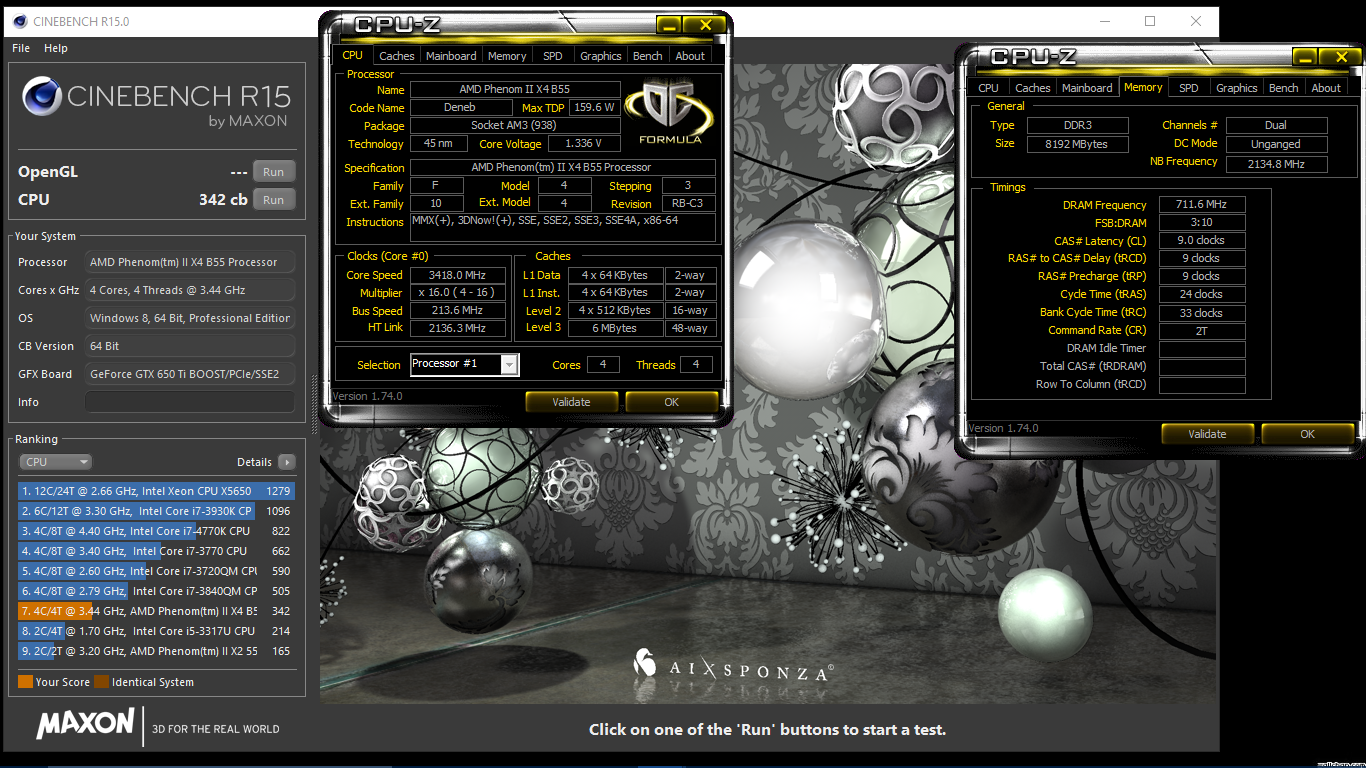Switch to Mainboard tab in right CPU-Z
Viewport: 1366px width, 768px height.
[1087, 88]
